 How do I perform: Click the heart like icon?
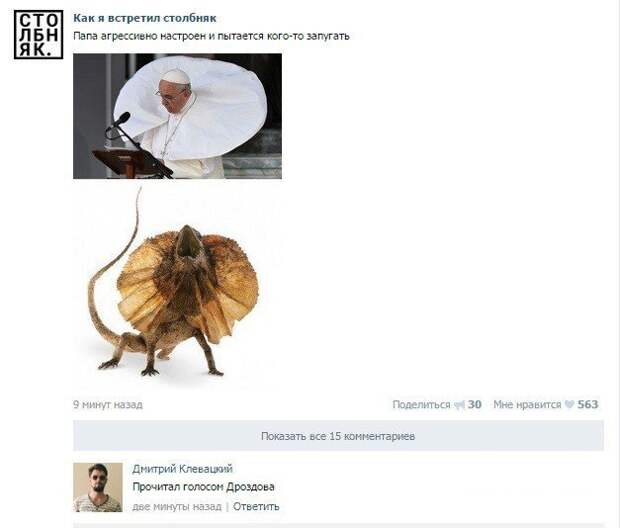pyautogui.click(x=569, y=405)
